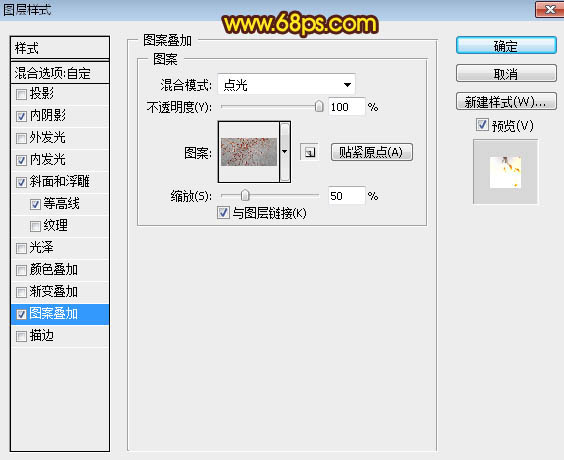Click the style preview thumbnail under 预览
The image size is (564, 460).
click(505, 172)
